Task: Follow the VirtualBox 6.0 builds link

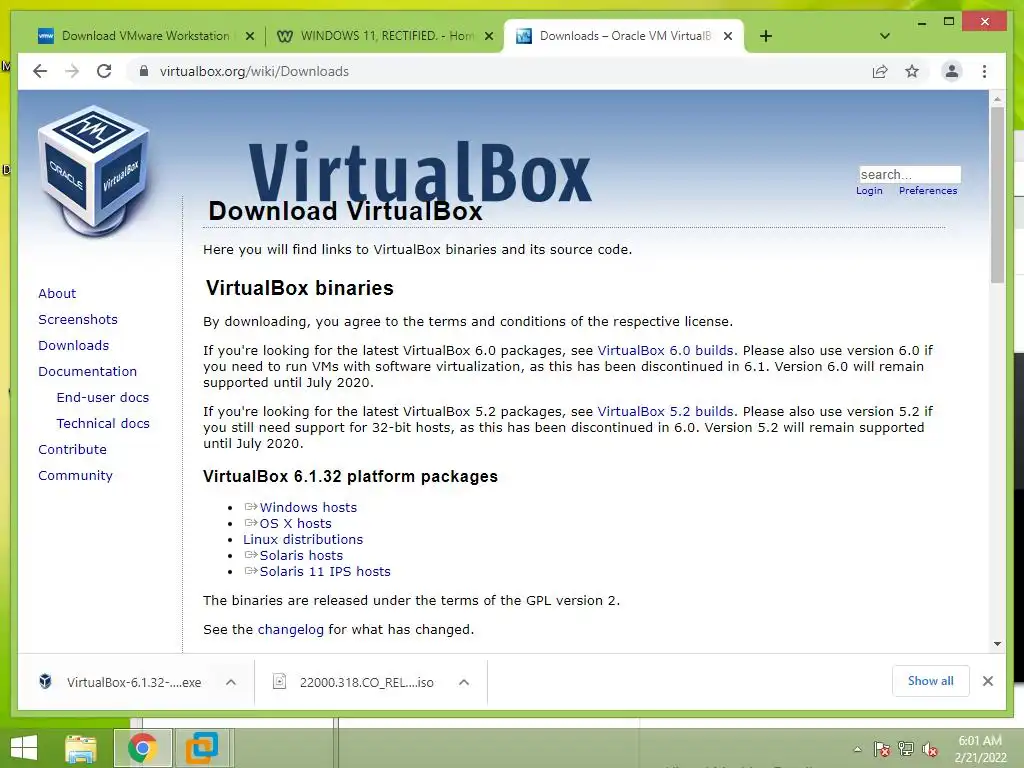Action: pyautogui.click(x=665, y=351)
